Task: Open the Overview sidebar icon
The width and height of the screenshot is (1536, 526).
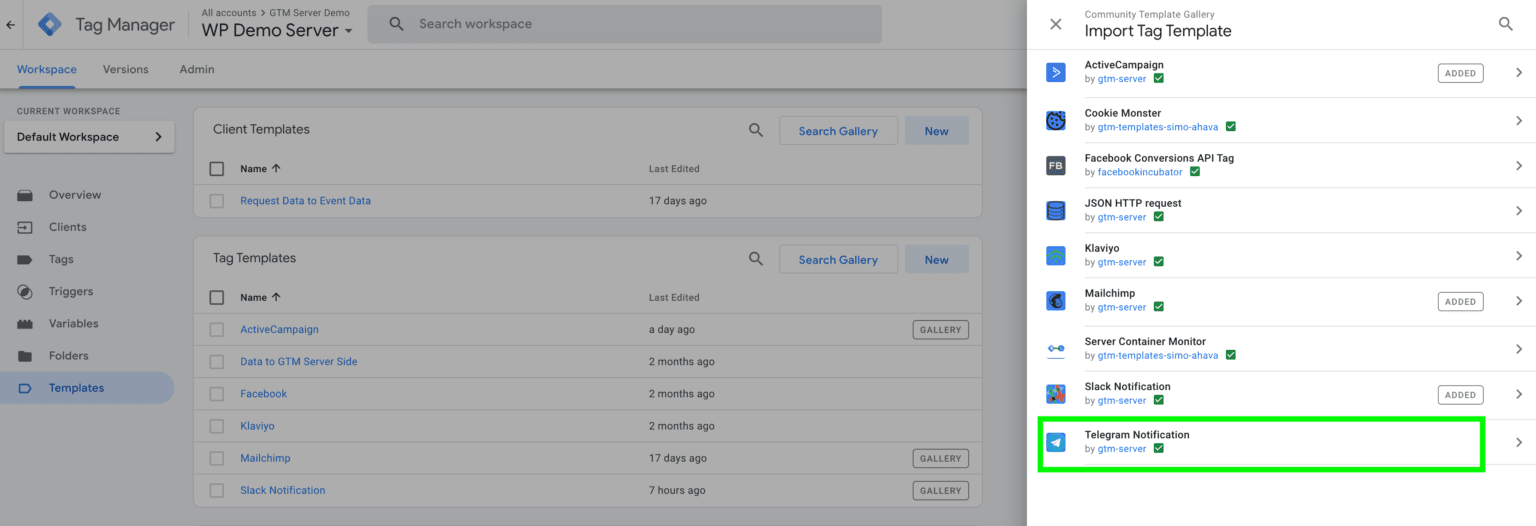Action: click(25, 195)
